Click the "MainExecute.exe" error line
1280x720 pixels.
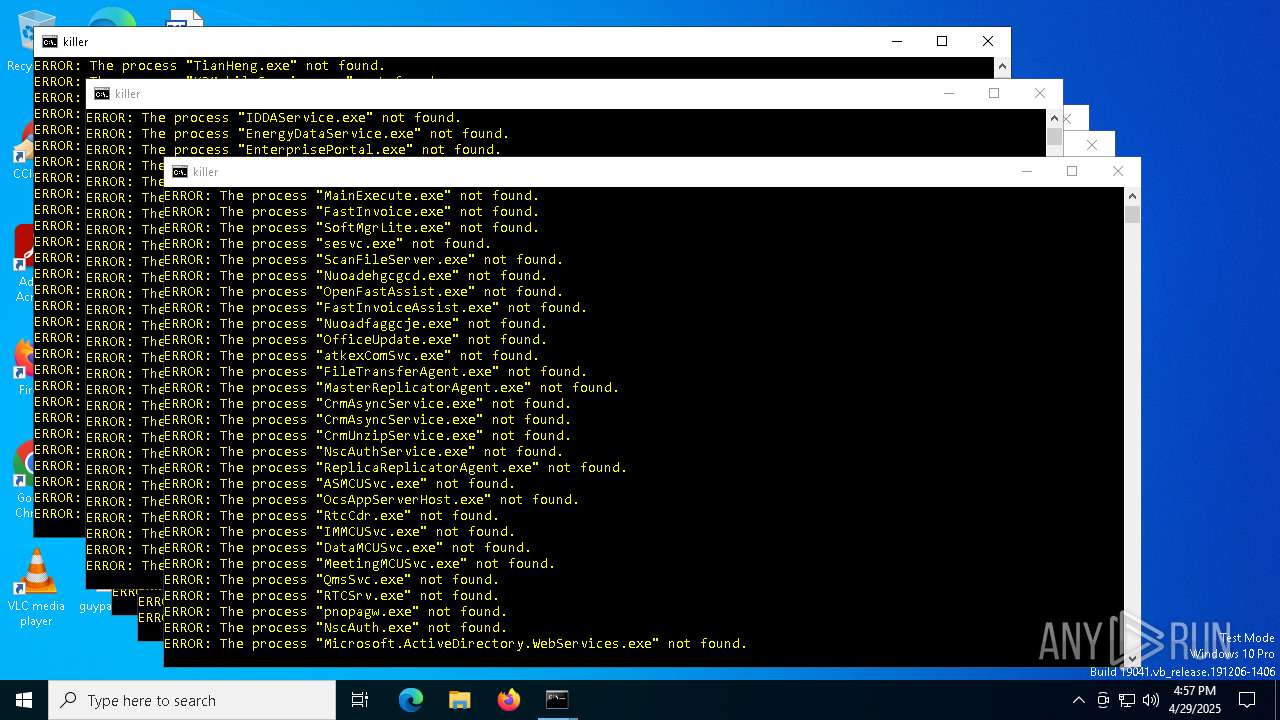pyautogui.click(x=352, y=196)
